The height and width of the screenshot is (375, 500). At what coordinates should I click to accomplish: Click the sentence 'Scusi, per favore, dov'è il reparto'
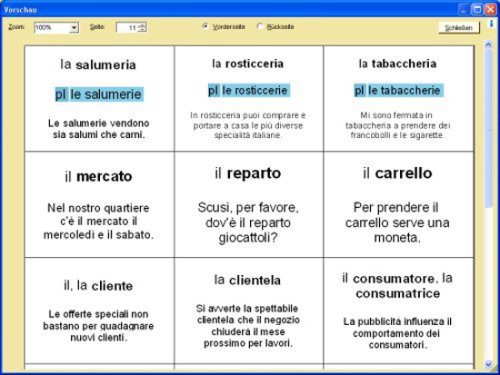(248, 222)
